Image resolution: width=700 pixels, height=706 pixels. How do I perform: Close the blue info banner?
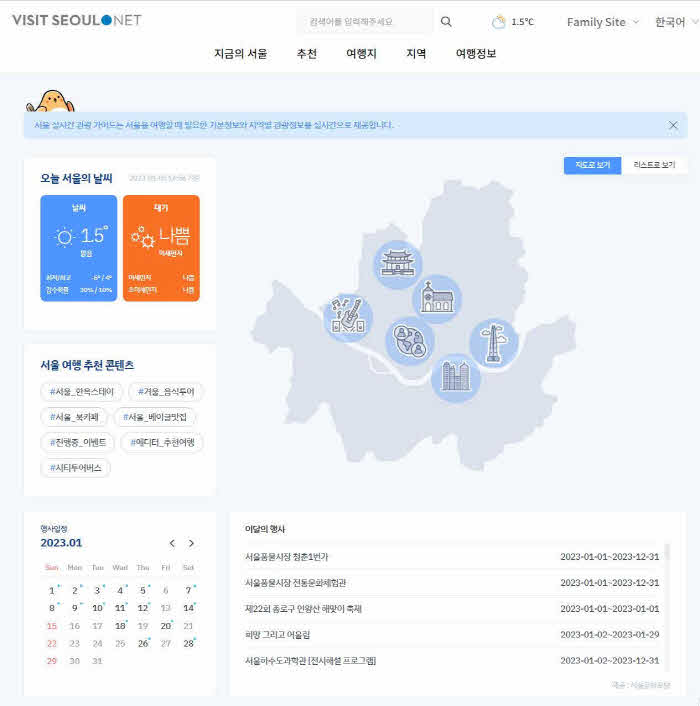pyautogui.click(x=673, y=125)
